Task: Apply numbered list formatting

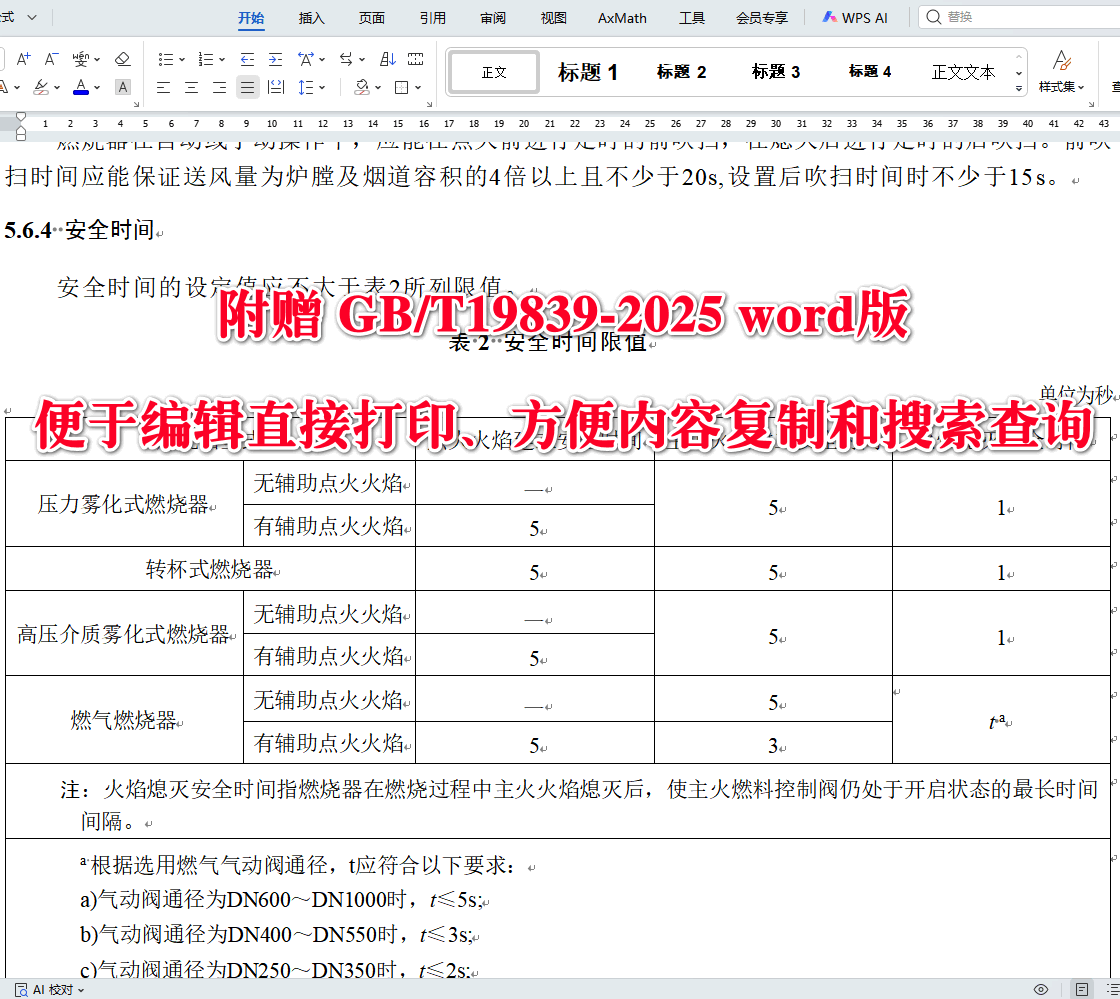Action: coord(207,58)
